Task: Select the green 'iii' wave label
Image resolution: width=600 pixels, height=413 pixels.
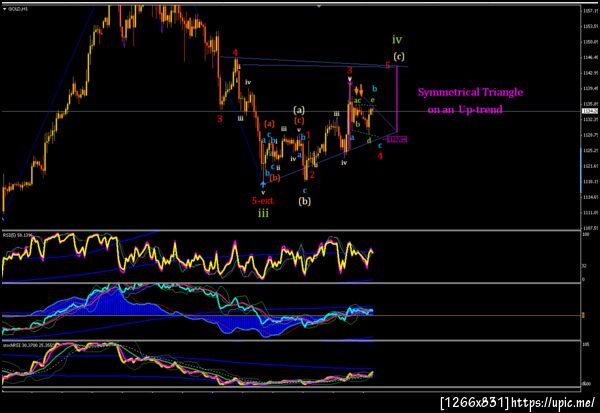Action: (x=263, y=214)
